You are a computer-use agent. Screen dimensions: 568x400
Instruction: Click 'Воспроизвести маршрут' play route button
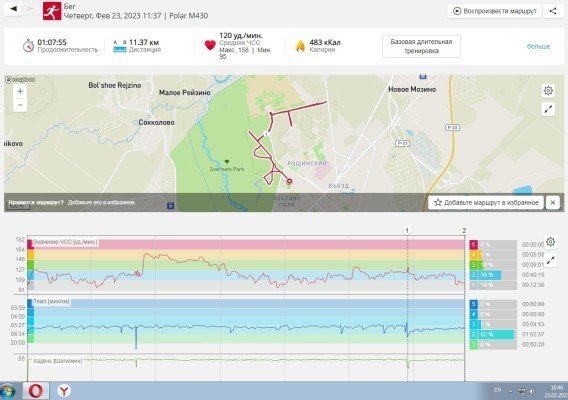click(x=494, y=11)
